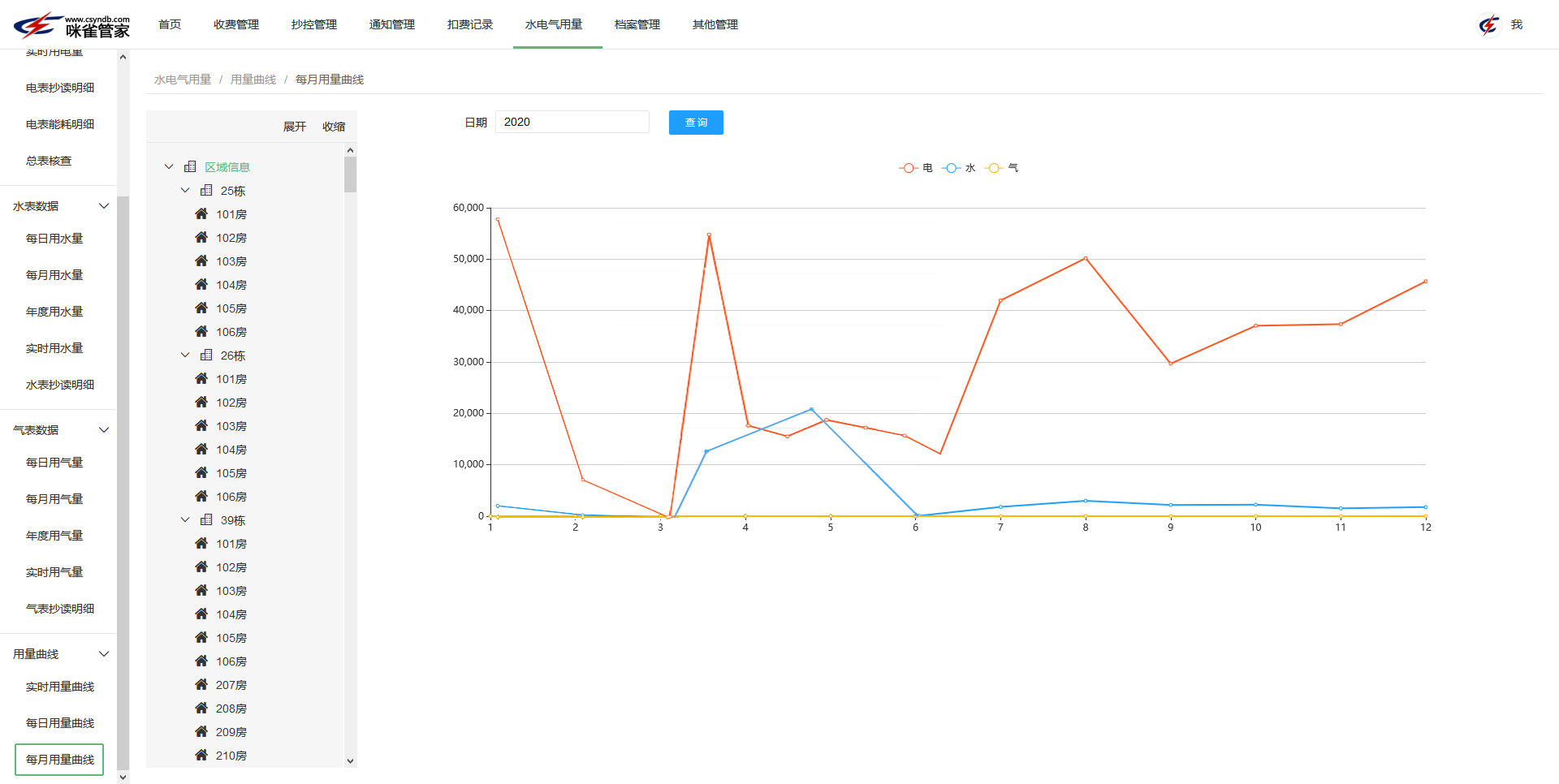Image resolution: width=1559 pixels, height=784 pixels.
Task: Click the 展开 link above the tree
Action: click(294, 127)
